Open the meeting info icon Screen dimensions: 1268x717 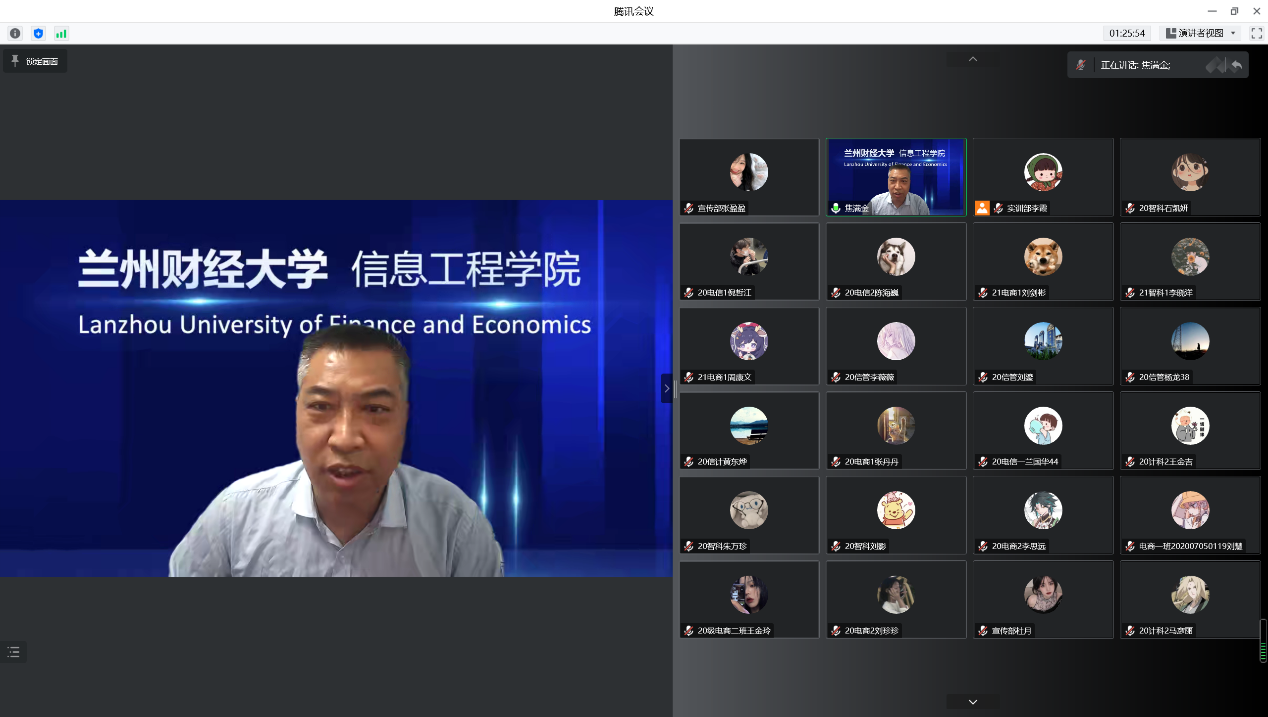[15, 33]
